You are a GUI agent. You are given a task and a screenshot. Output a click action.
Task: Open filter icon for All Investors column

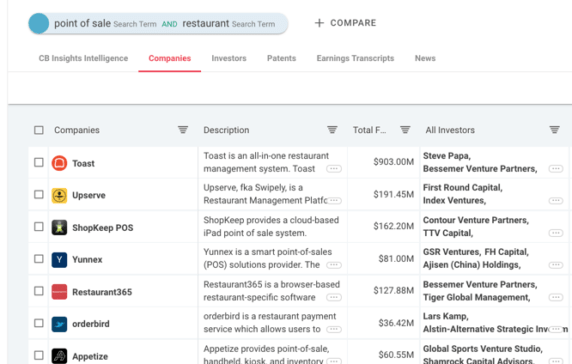click(554, 129)
